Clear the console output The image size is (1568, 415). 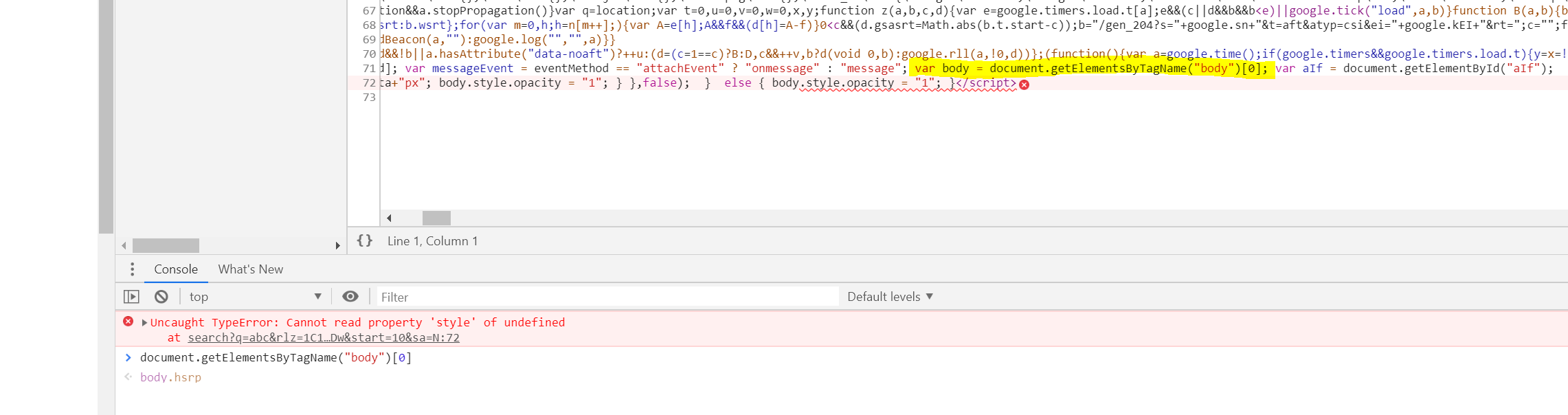[x=161, y=297]
